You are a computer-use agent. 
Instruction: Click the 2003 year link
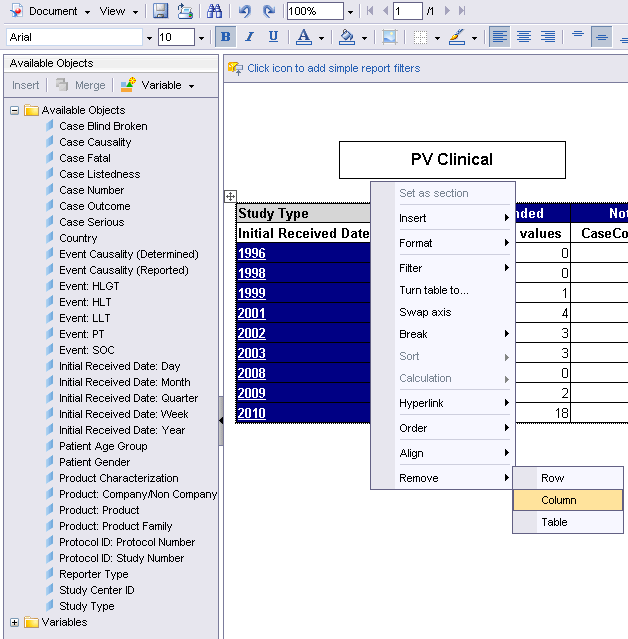[x=251, y=353]
